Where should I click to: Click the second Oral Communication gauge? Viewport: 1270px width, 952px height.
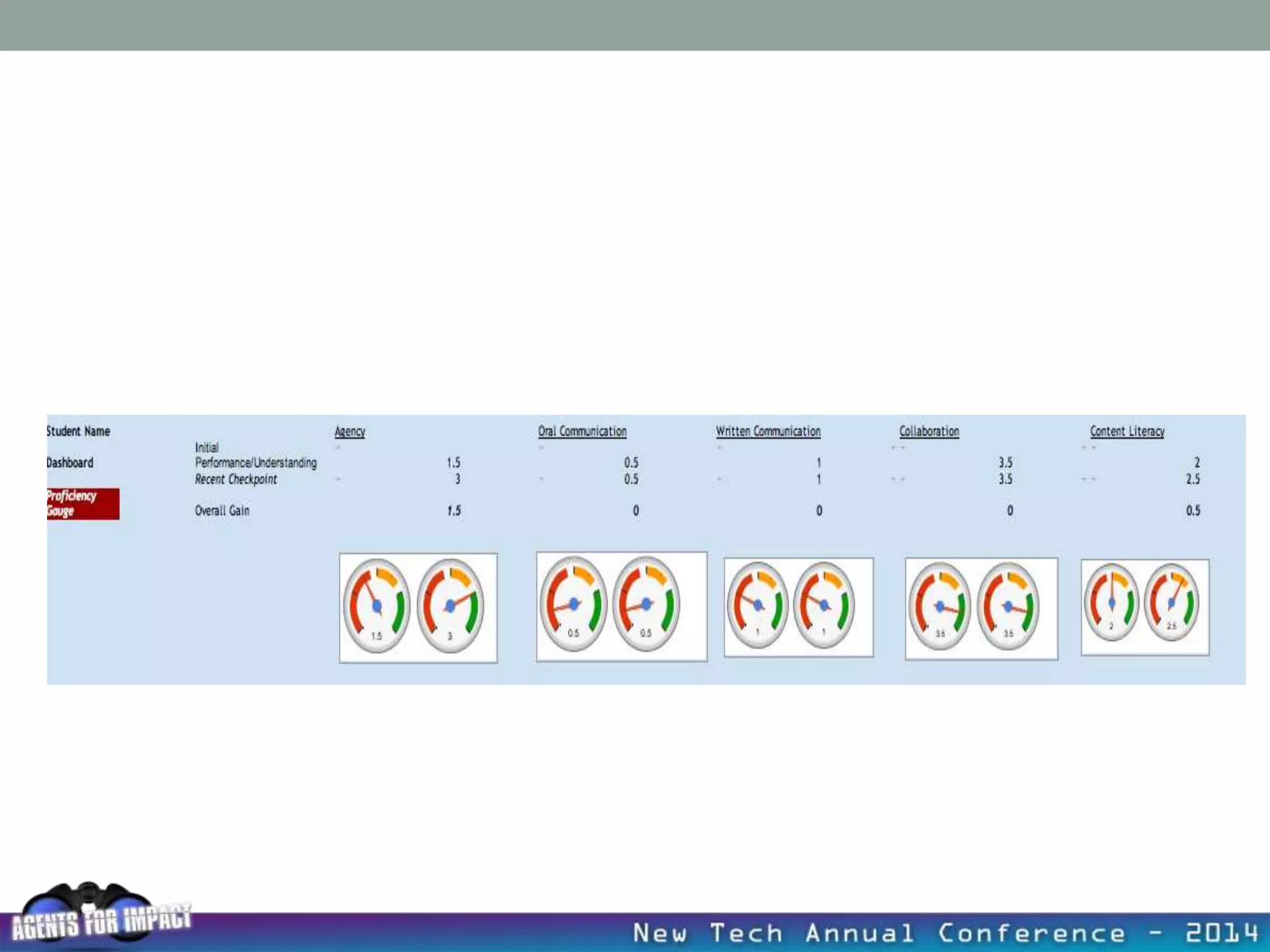click(646, 604)
